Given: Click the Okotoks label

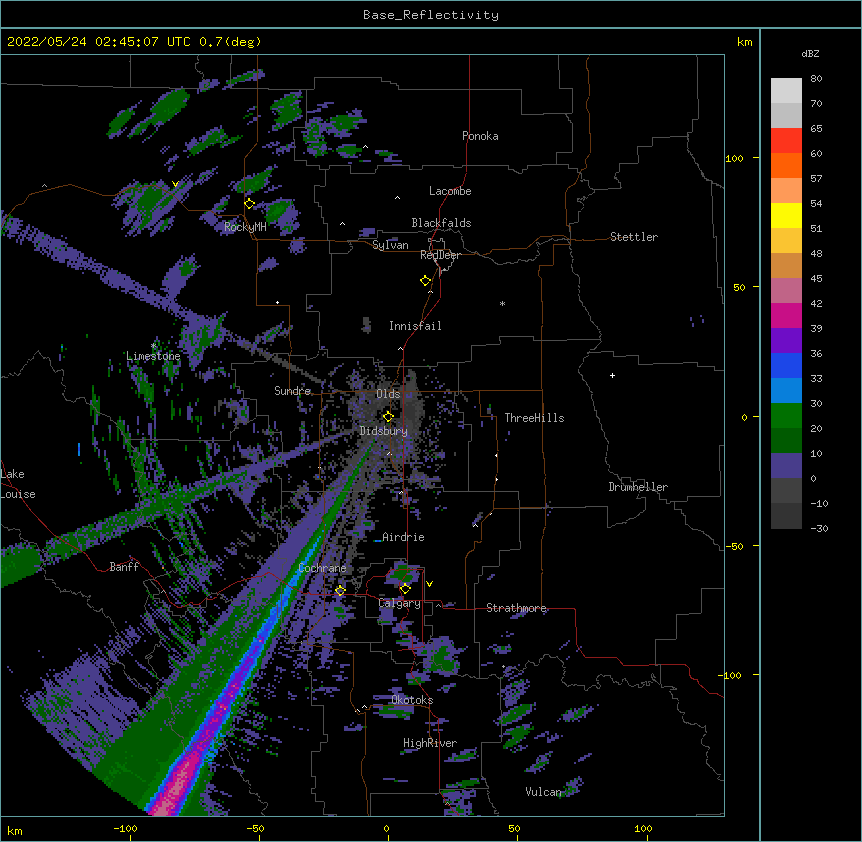Looking at the screenshot, I should (412, 700).
